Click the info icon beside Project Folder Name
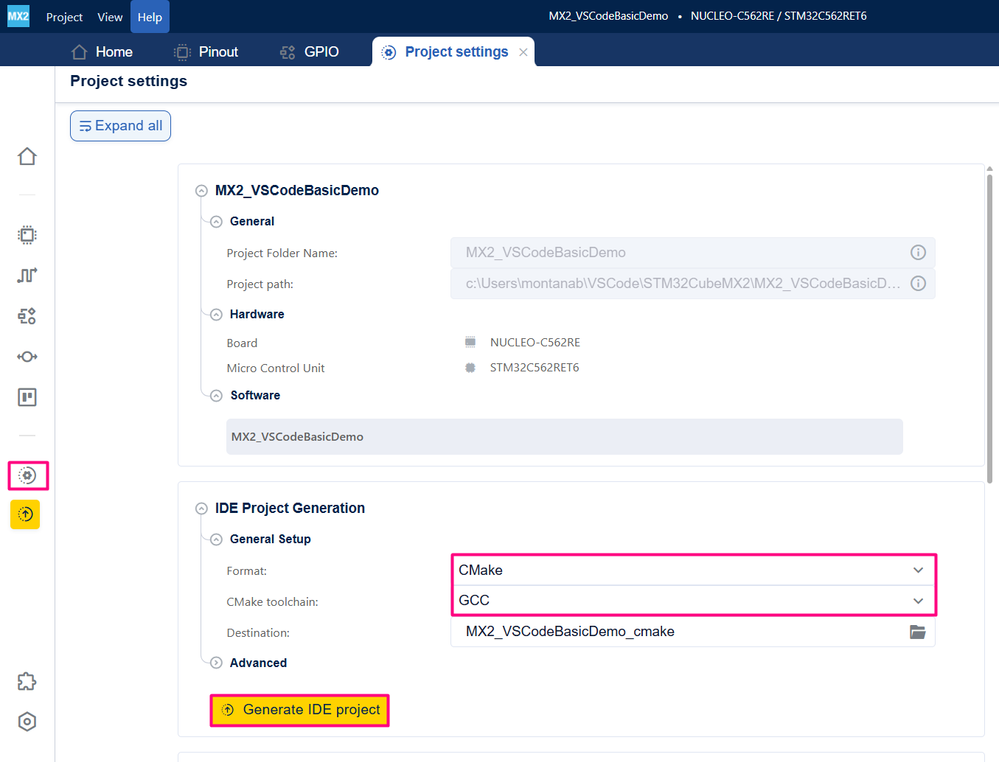 (x=917, y=252)
